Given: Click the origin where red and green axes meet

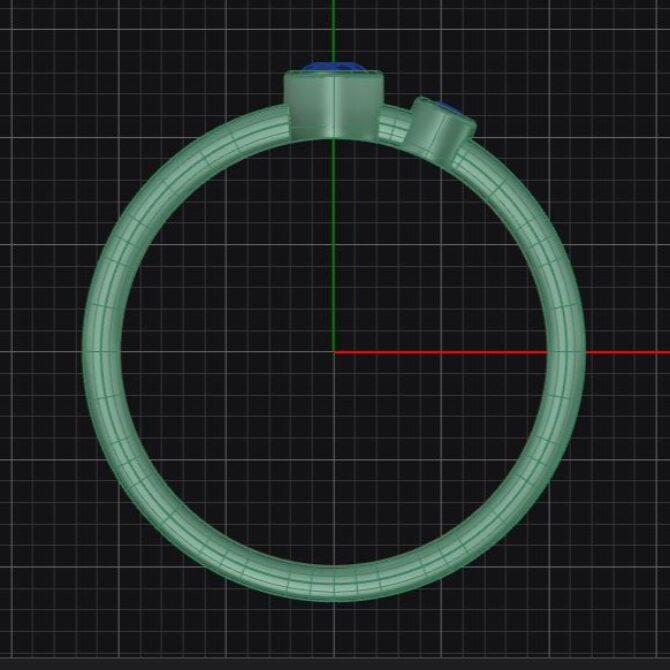Looking at the screenshot, I should (x=333, y=352).
